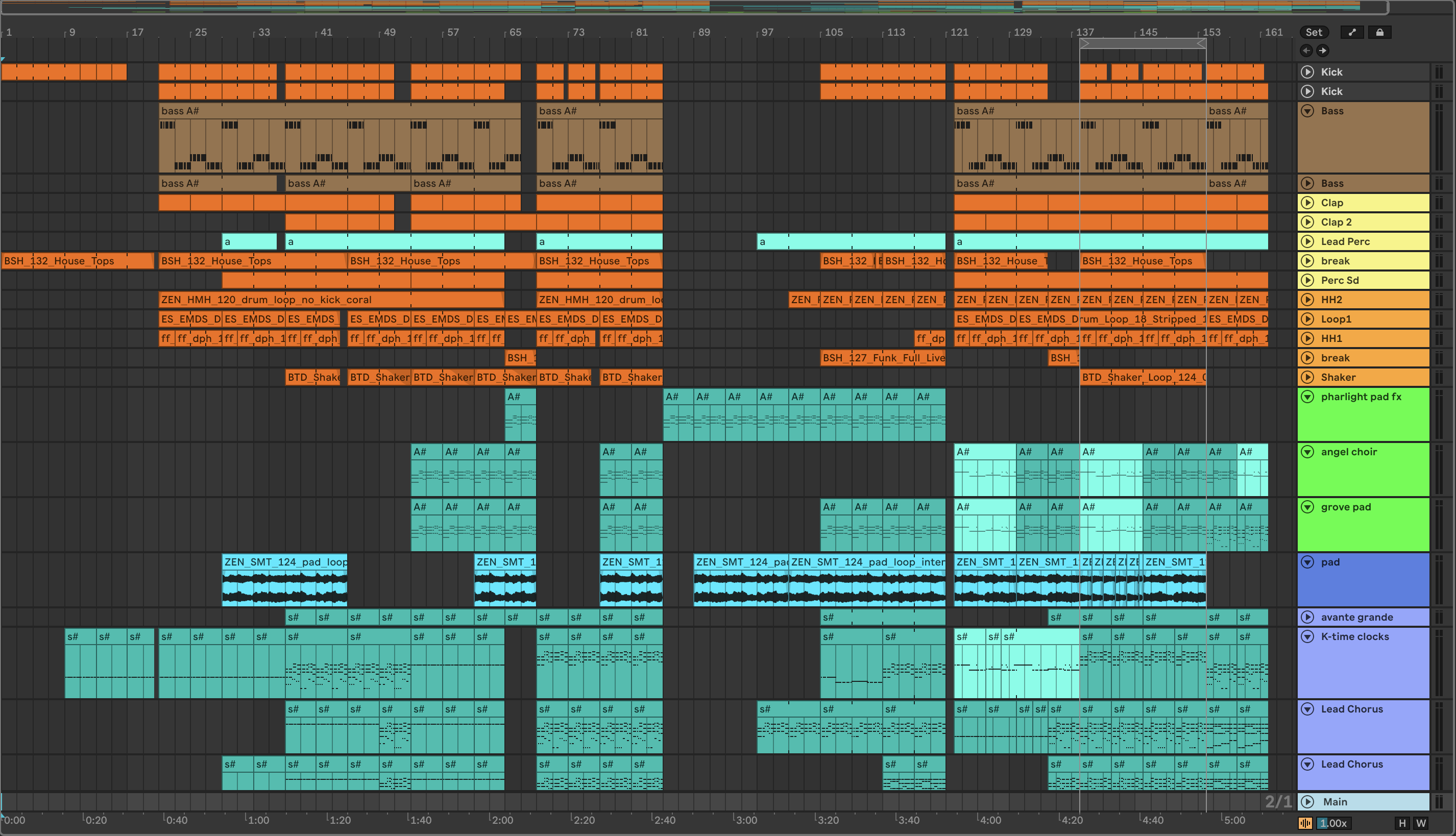
Task: Collapse the angel choir track
Action: point(1307,452)
